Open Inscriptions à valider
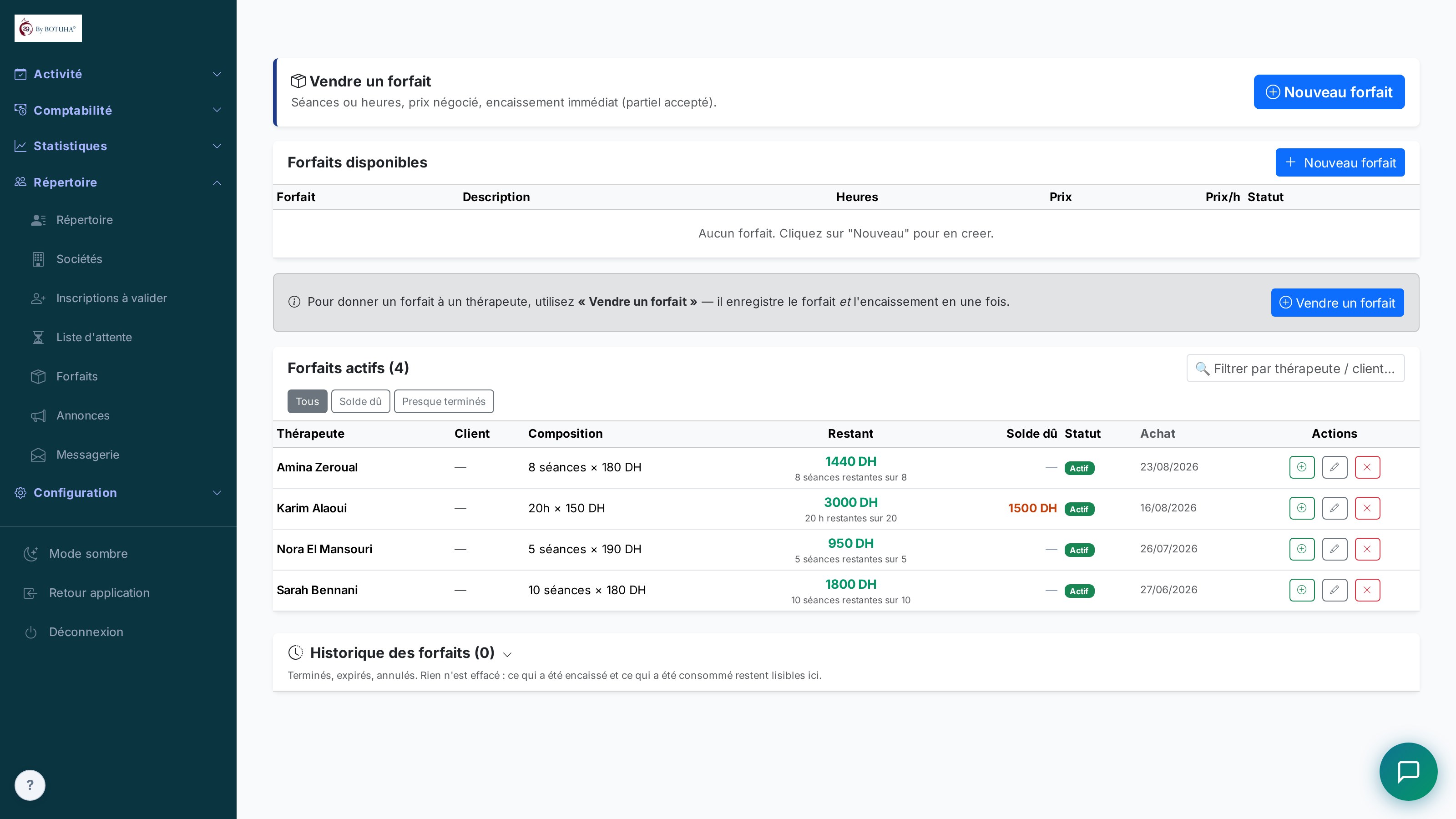 [111, 298]
